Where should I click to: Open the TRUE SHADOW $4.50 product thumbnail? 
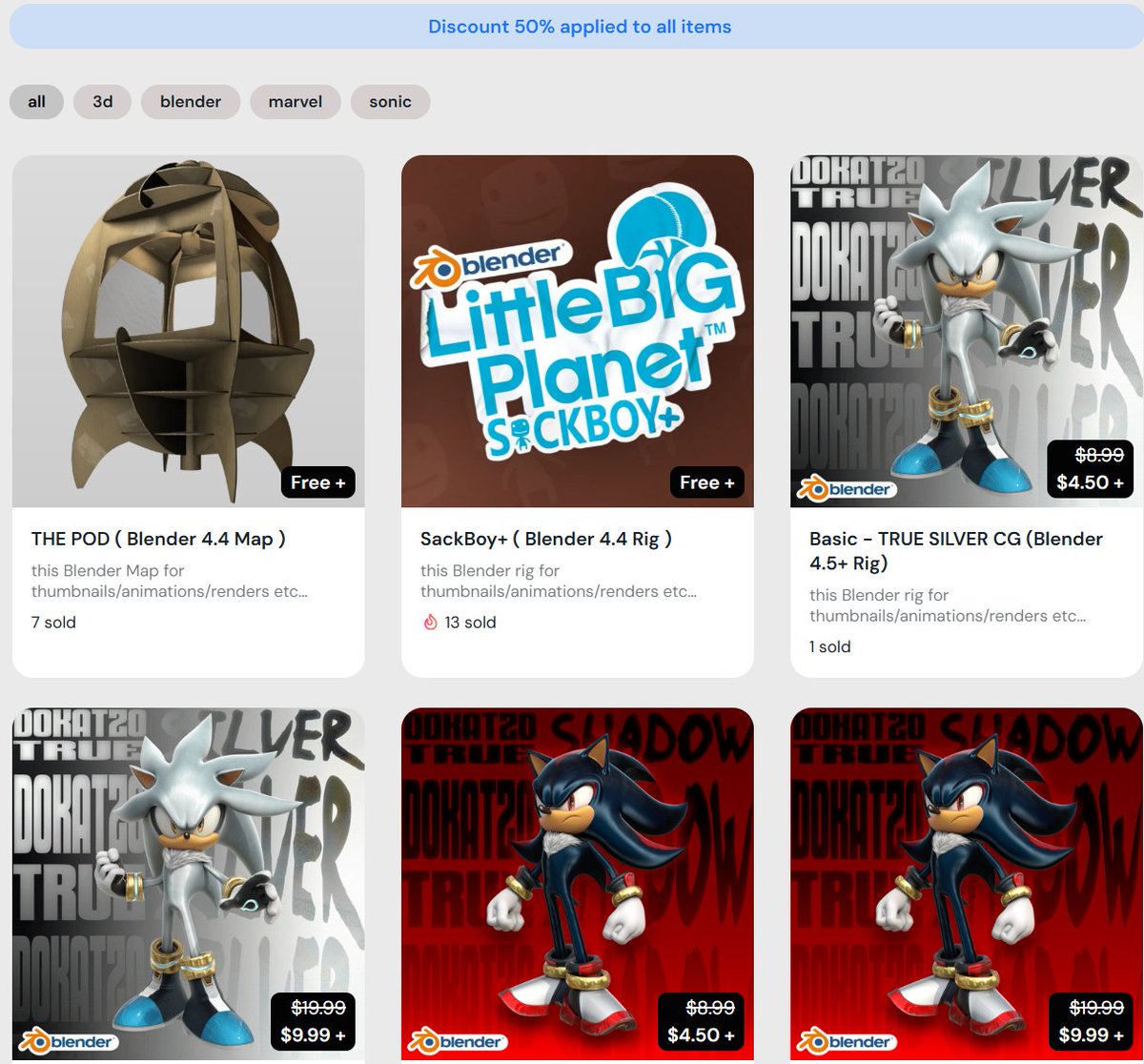click(578, 884)
